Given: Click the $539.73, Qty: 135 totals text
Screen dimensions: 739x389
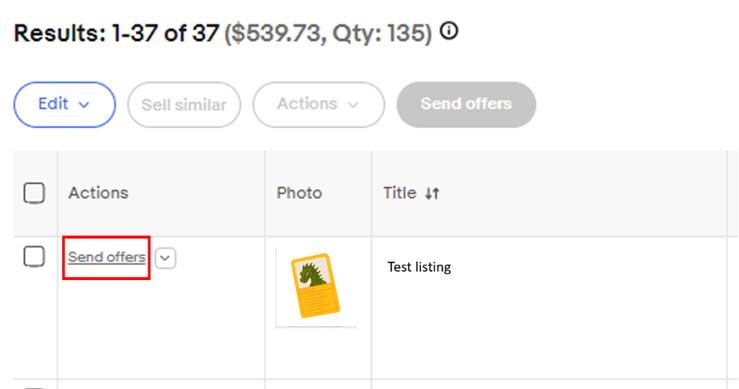Looking at the screenshot, I should click(x=328, y=34).
